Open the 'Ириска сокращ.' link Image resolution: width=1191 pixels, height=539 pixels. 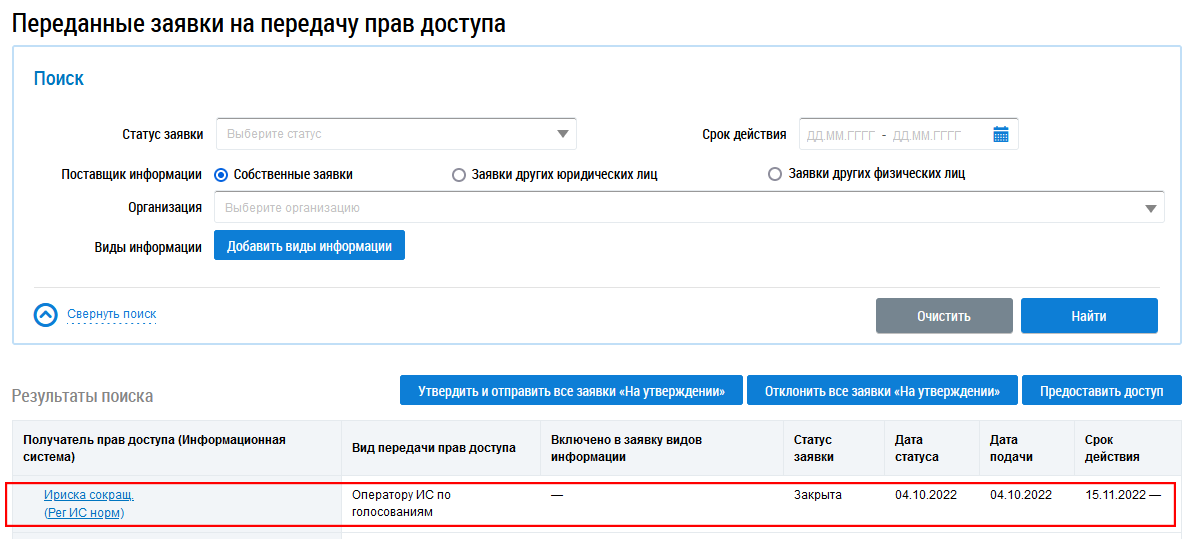89,495
